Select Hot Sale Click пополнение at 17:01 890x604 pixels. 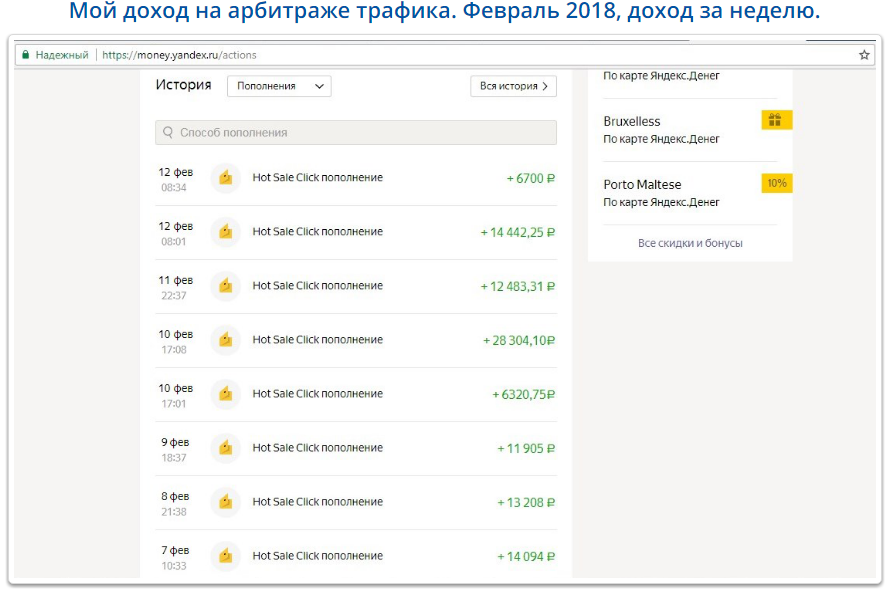coord(317,393)
